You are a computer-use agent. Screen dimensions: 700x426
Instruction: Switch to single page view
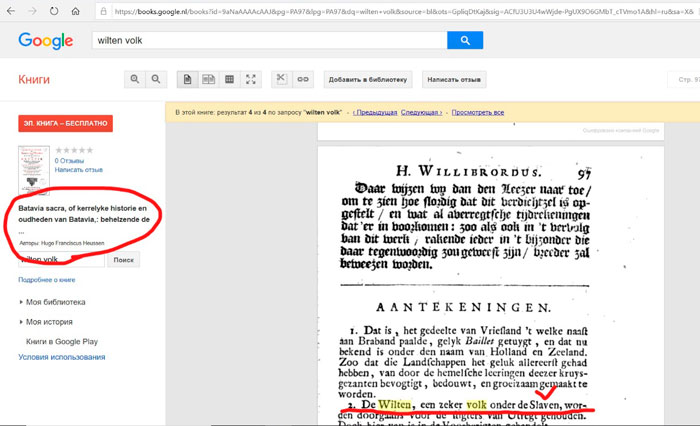pos(187,79)
